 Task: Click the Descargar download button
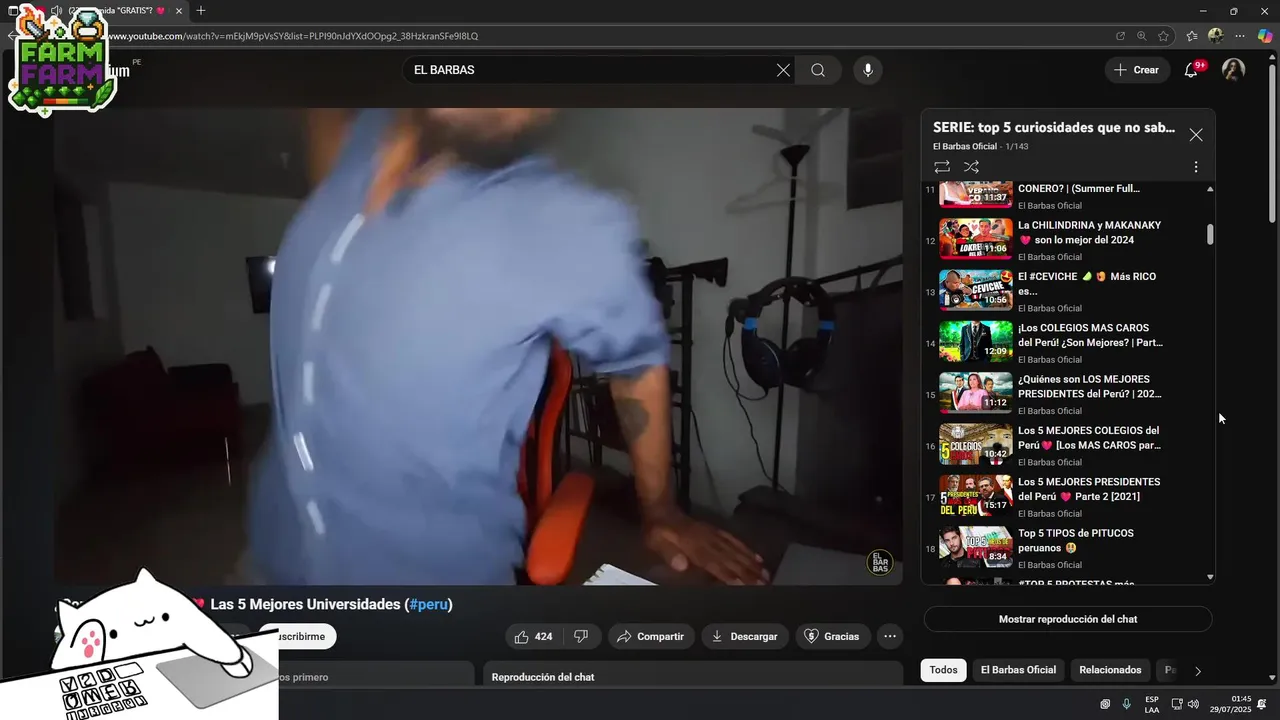coord(745,637)
